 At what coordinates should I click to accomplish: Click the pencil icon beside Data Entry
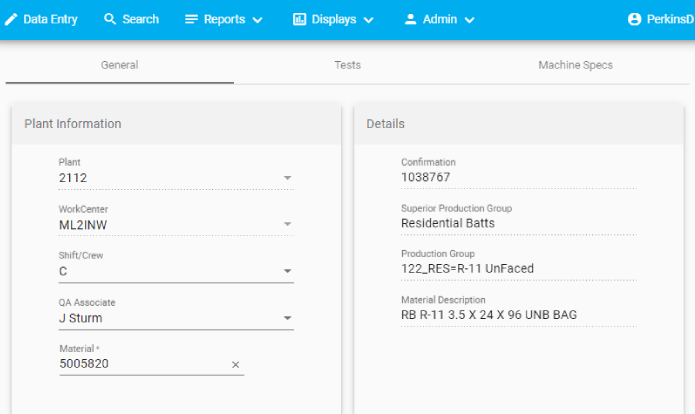(x=11, y=19)
